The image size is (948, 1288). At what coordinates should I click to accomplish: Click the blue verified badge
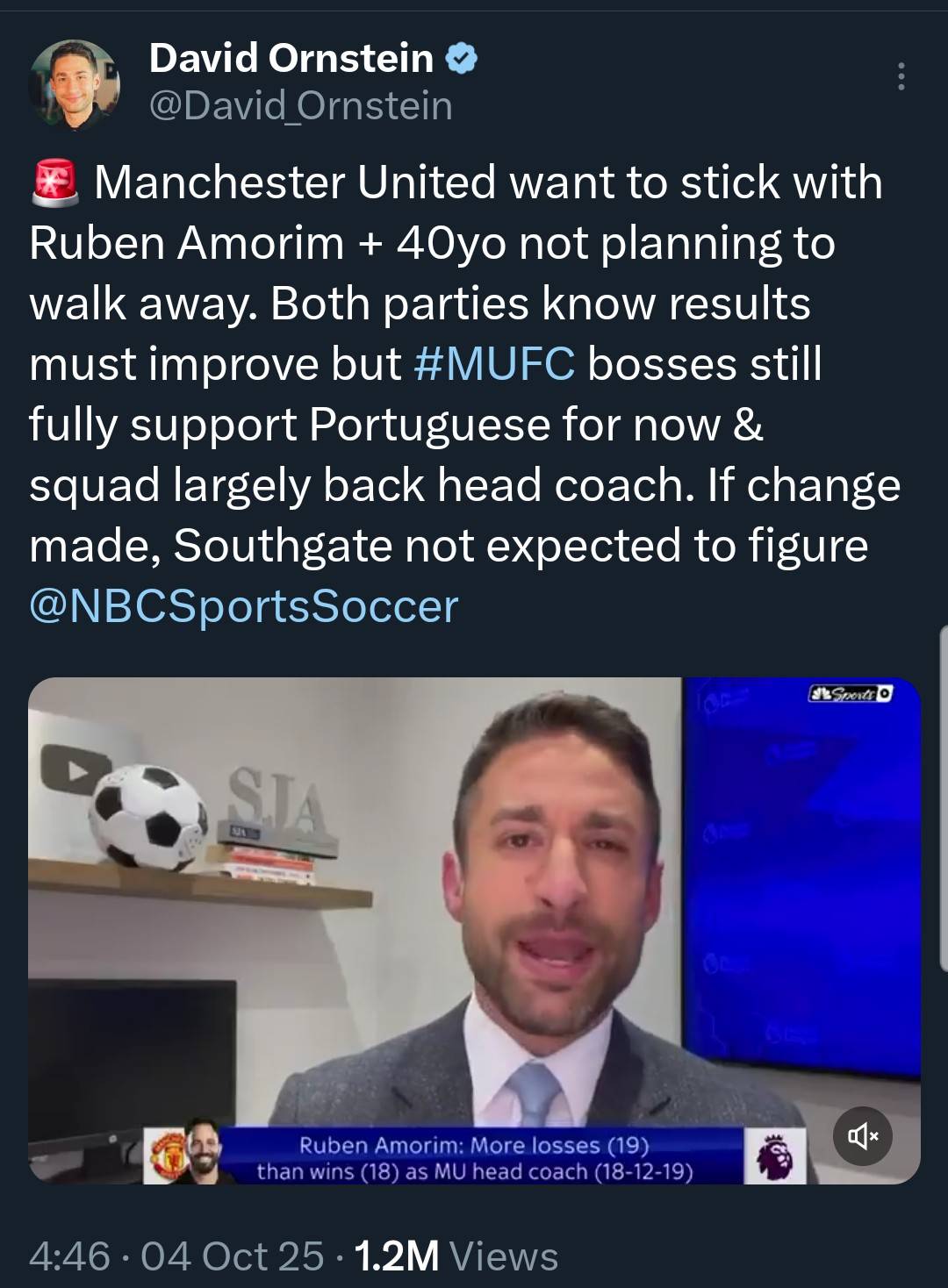coord(462,59)
